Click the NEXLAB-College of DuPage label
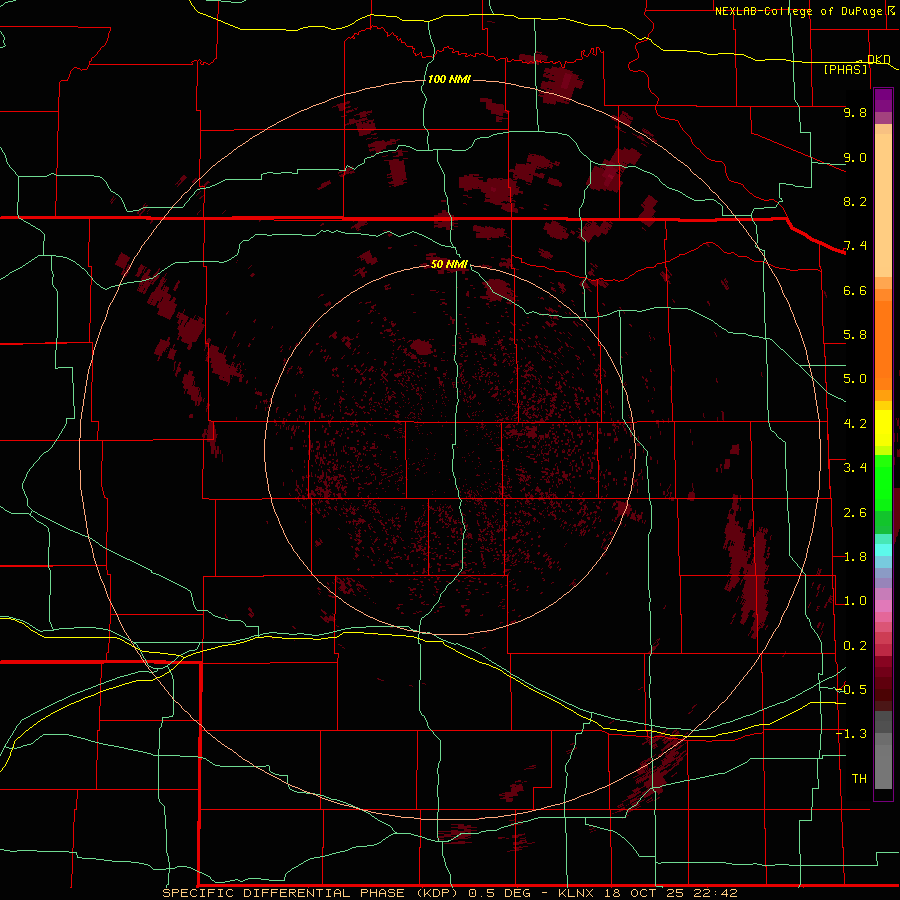The width and height of the screenshot is (900, 900). (x=799, y=11)
